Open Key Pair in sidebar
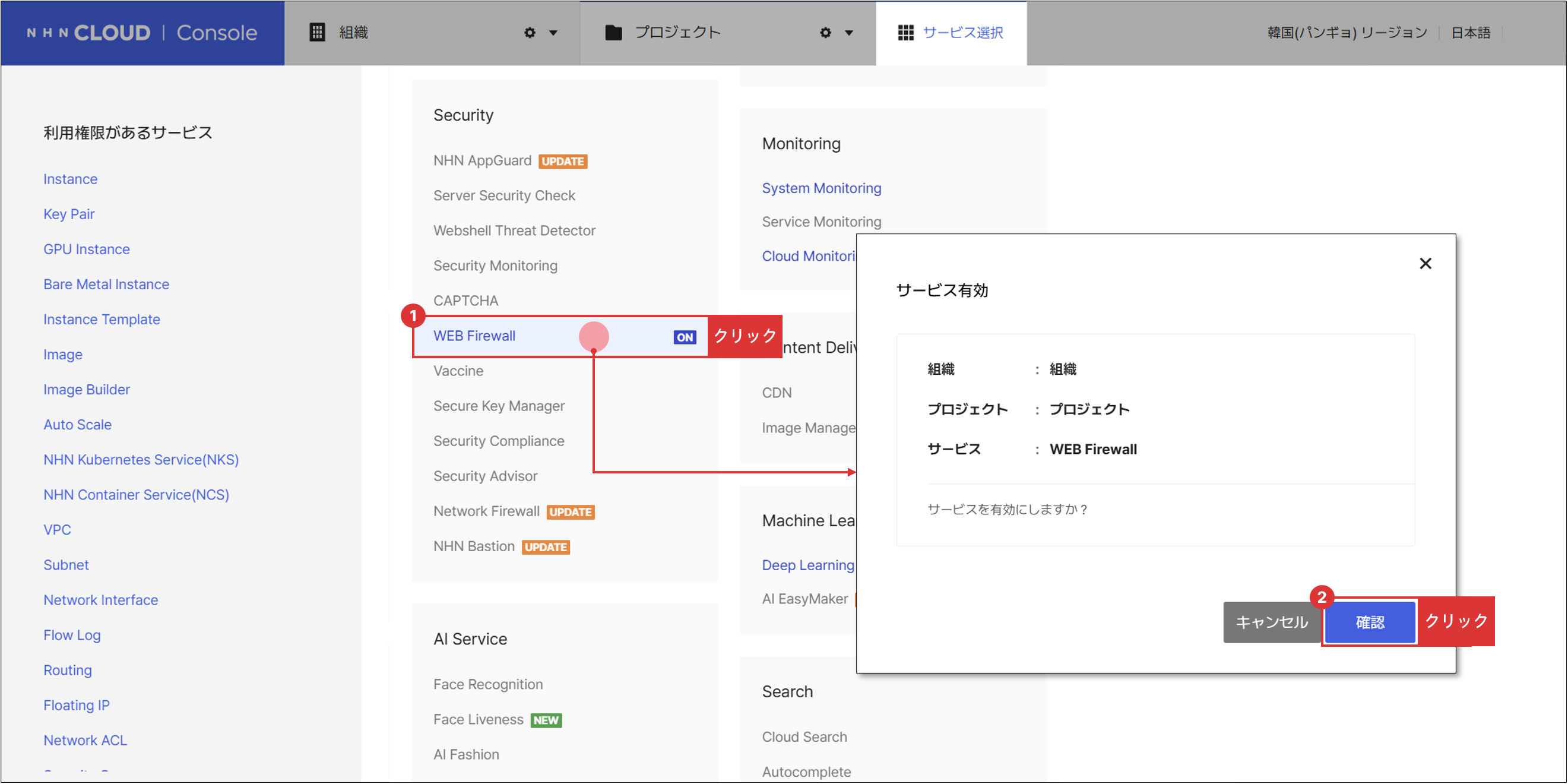The height and width of the screenshot is (784, 1568). [x=69, y=214]
